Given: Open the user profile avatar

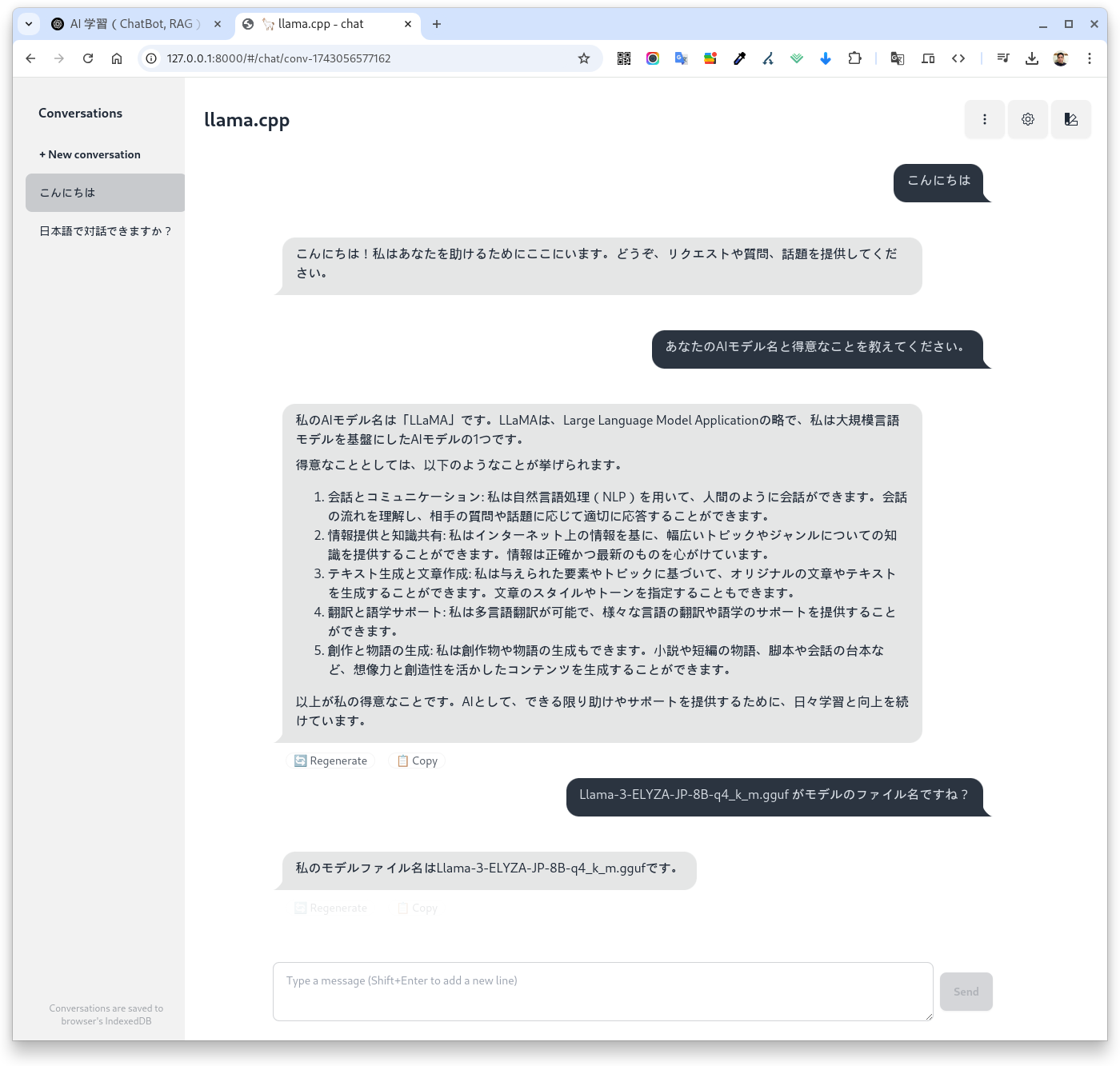Looking at the screenshot, I should click(x=1061, y=58).
